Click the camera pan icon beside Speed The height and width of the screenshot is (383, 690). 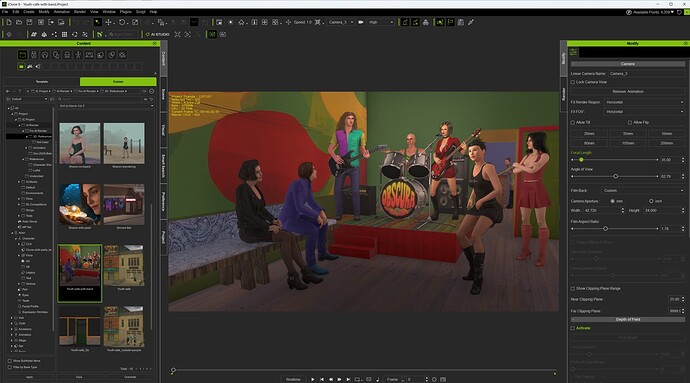tap(288, 22)
